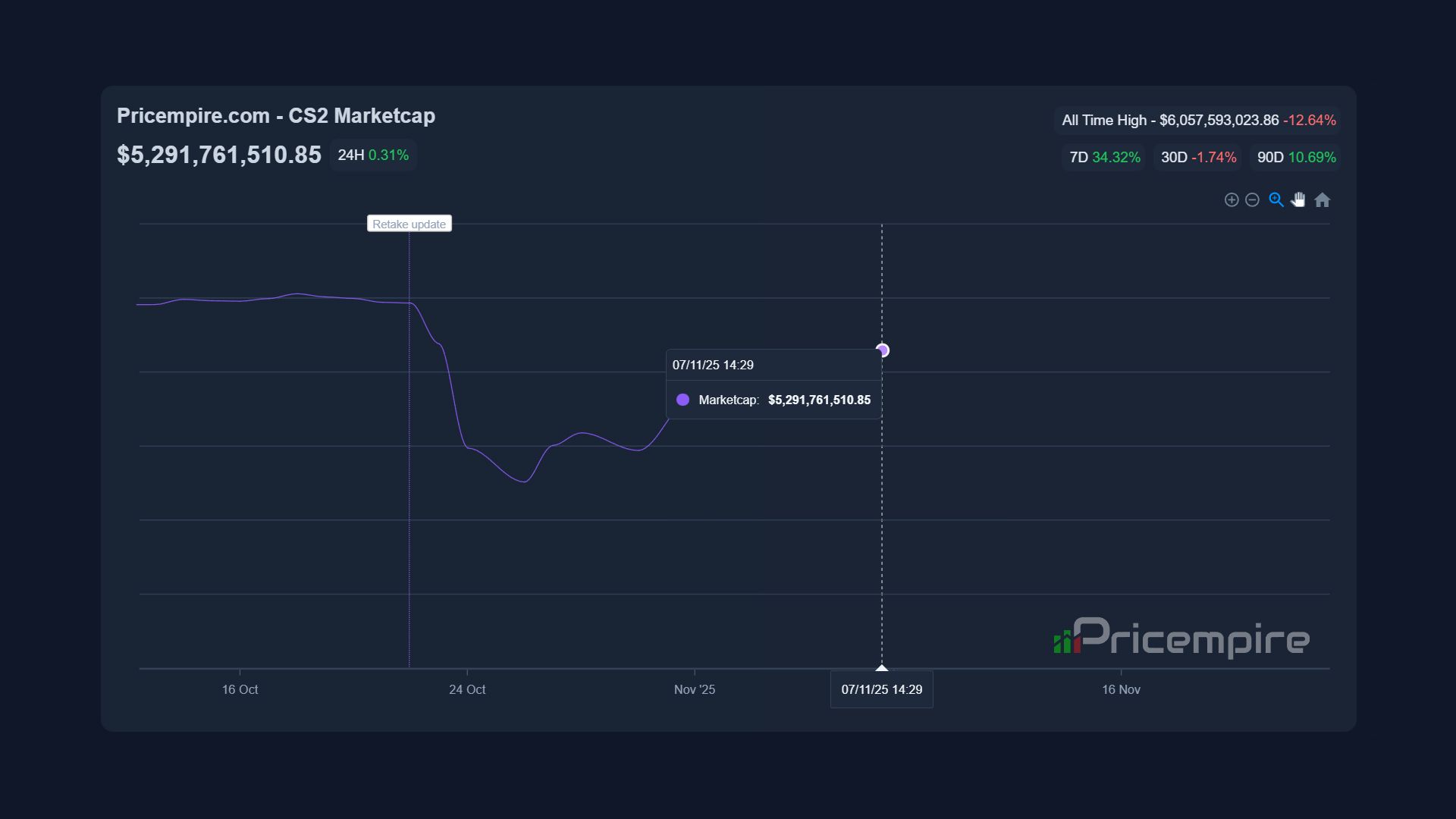Activate the selection zoom magnifier tool
The image size is (1456, 819).
1276,200
